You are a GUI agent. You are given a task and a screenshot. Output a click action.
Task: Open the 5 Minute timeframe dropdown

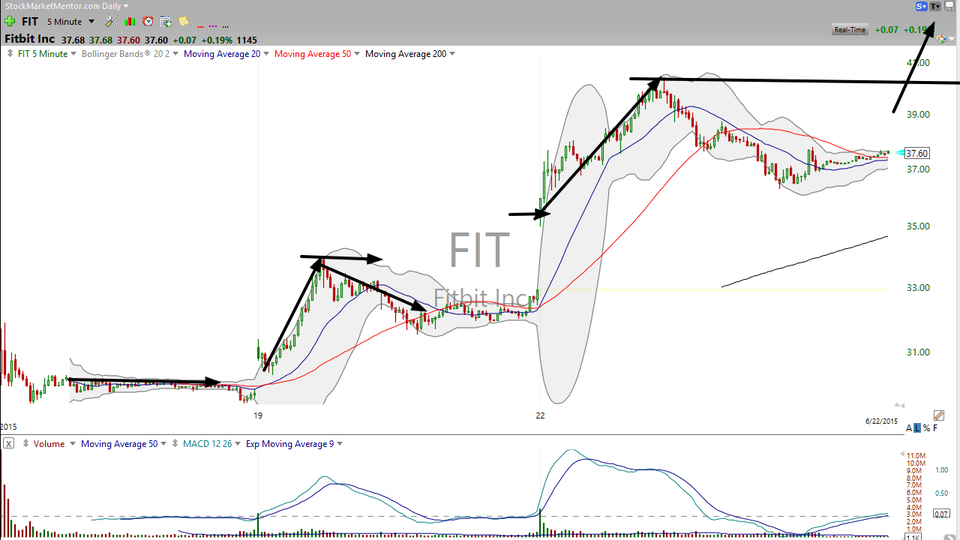pyautogui.click(x=92, y=21)
